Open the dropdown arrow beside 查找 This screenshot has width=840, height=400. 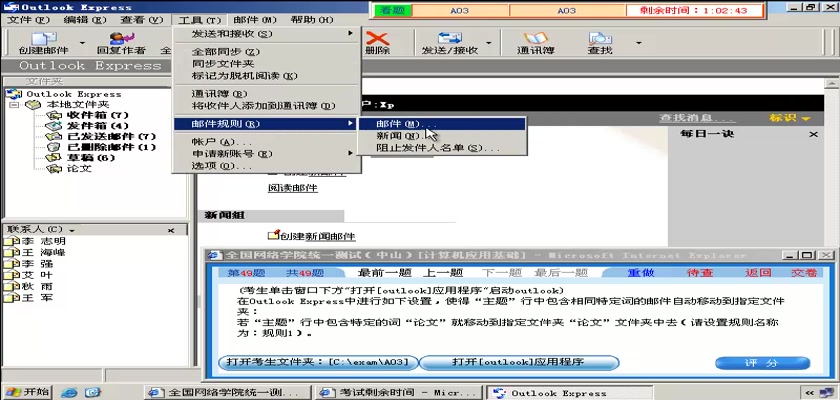[638, 43]
